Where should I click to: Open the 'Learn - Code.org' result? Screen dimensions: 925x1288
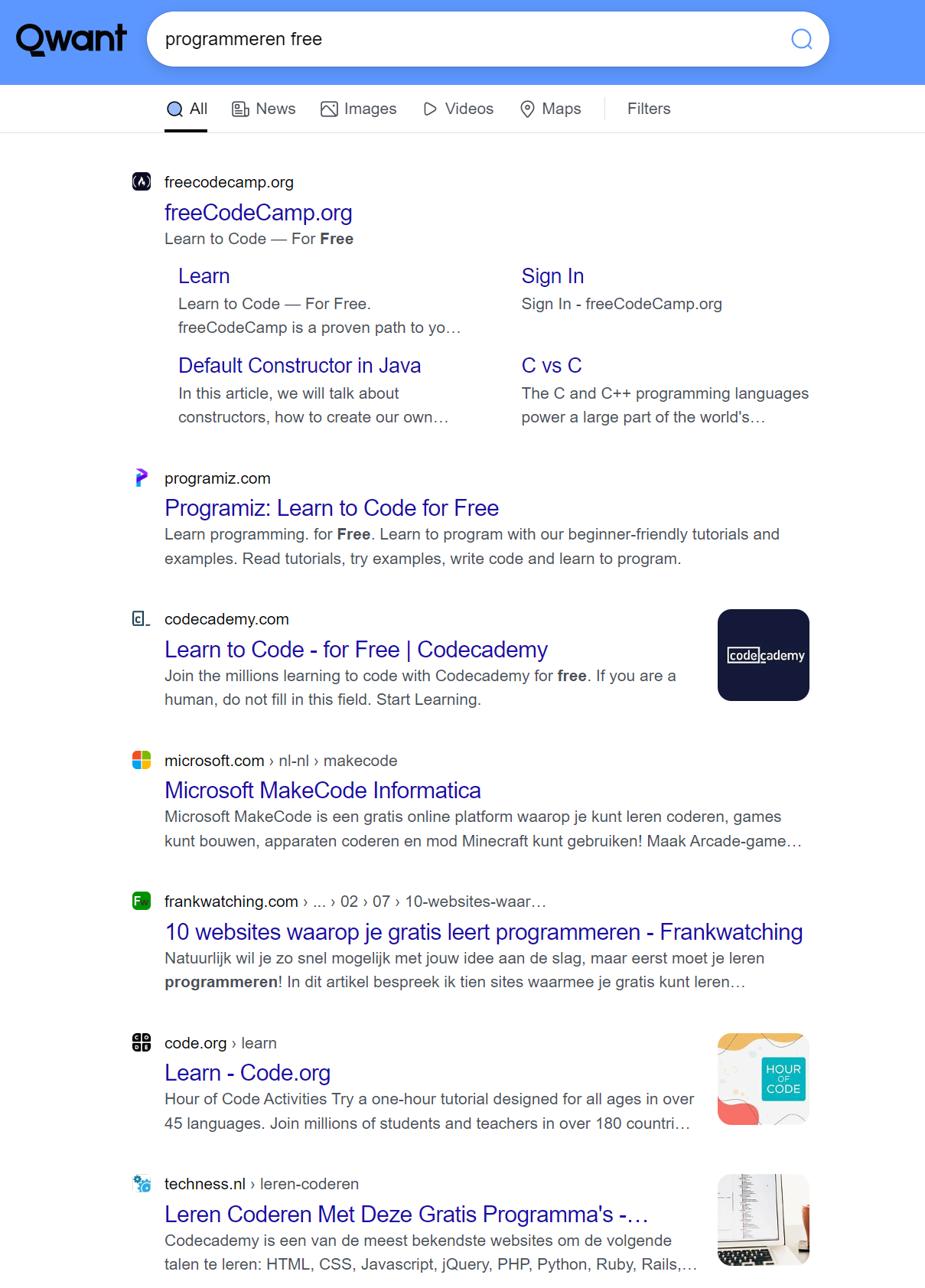248,1073
